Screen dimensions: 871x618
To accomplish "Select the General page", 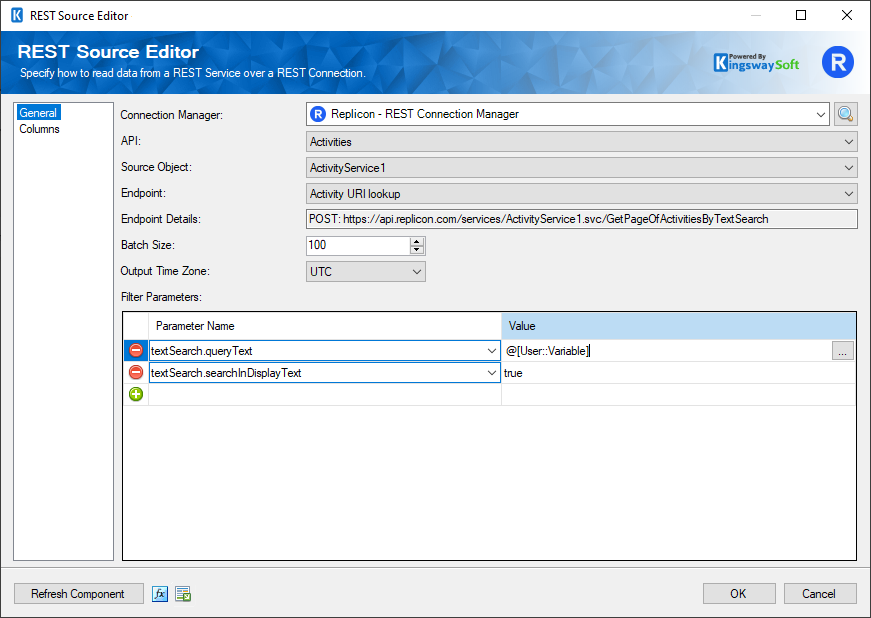I will click(x=38, y=113).
